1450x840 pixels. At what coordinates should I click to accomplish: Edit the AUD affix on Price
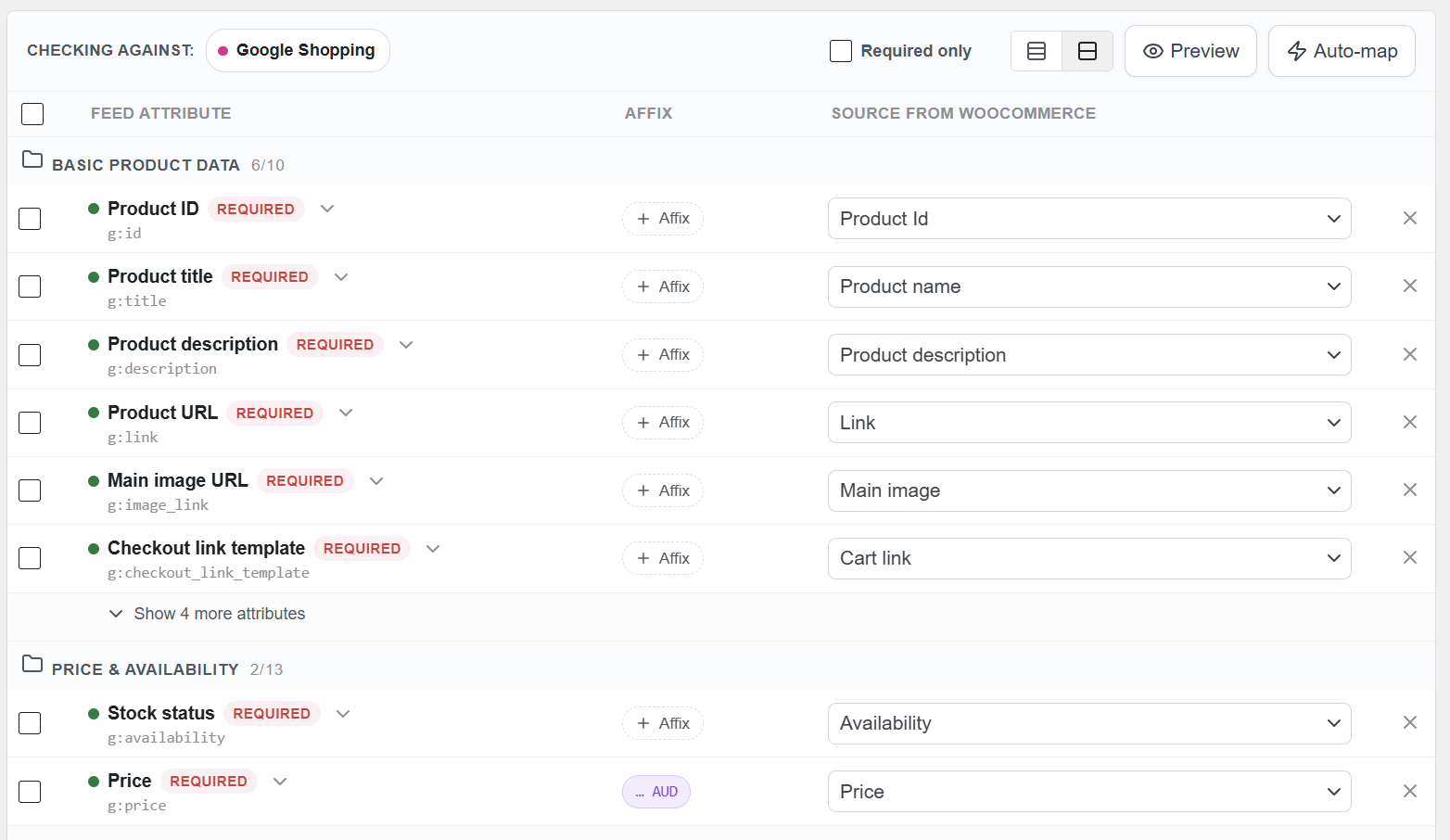click(656, 792)
